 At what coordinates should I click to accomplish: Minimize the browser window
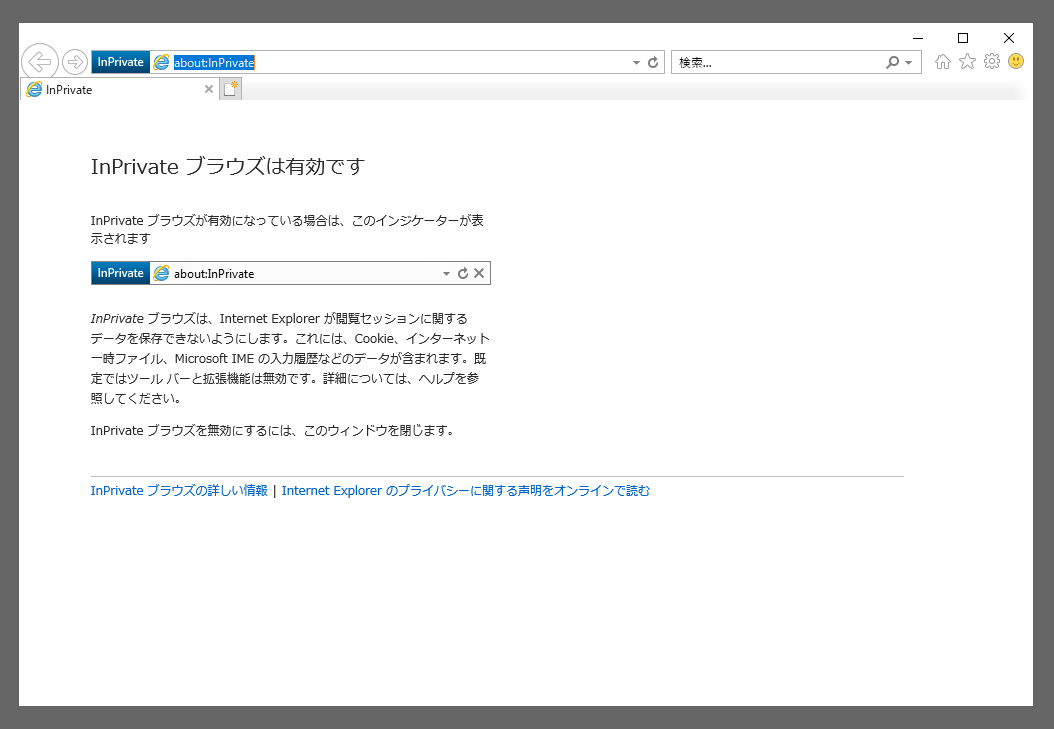pos(918,38)
